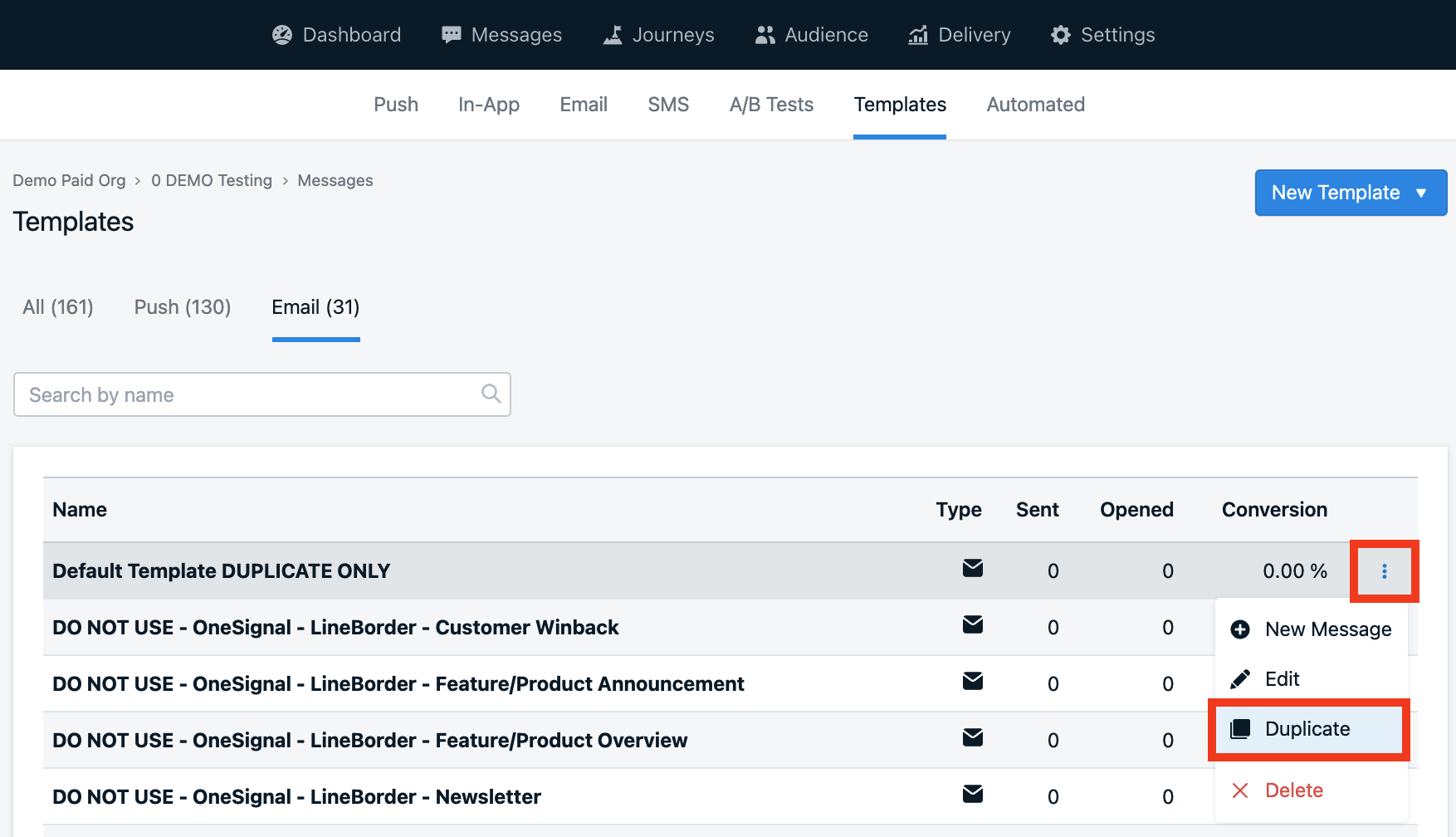Click the red X icon beside Delete
The height and width of the screenshot is (837, 1456).
click(1240, 790)
